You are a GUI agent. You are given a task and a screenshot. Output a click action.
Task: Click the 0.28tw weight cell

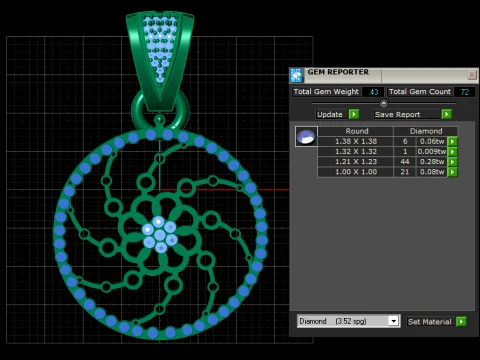(x=432, y=162)
